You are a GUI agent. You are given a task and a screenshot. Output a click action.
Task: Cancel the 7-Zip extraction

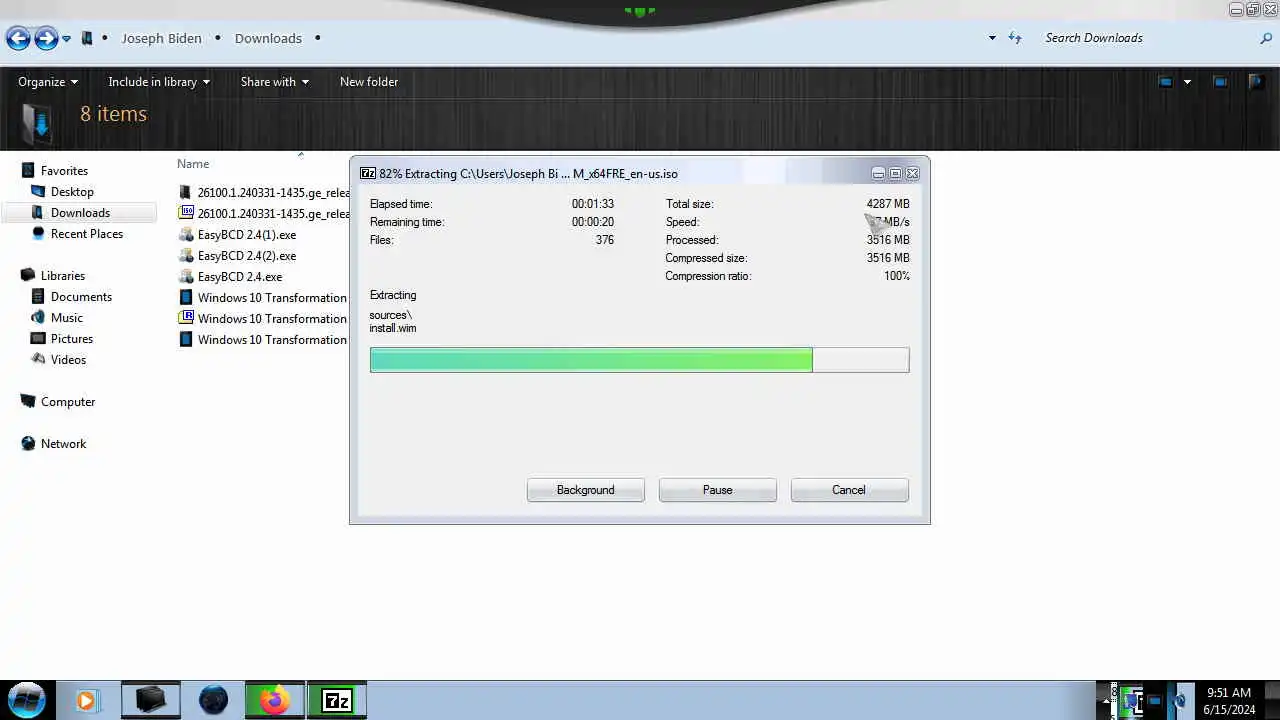tap(849, 490)
